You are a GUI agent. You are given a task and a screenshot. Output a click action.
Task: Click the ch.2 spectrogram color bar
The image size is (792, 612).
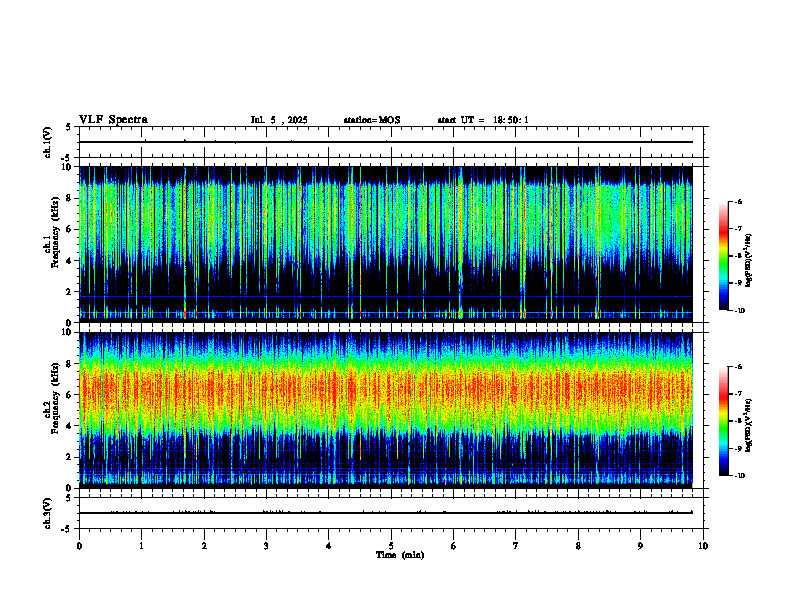coord(723,421)
